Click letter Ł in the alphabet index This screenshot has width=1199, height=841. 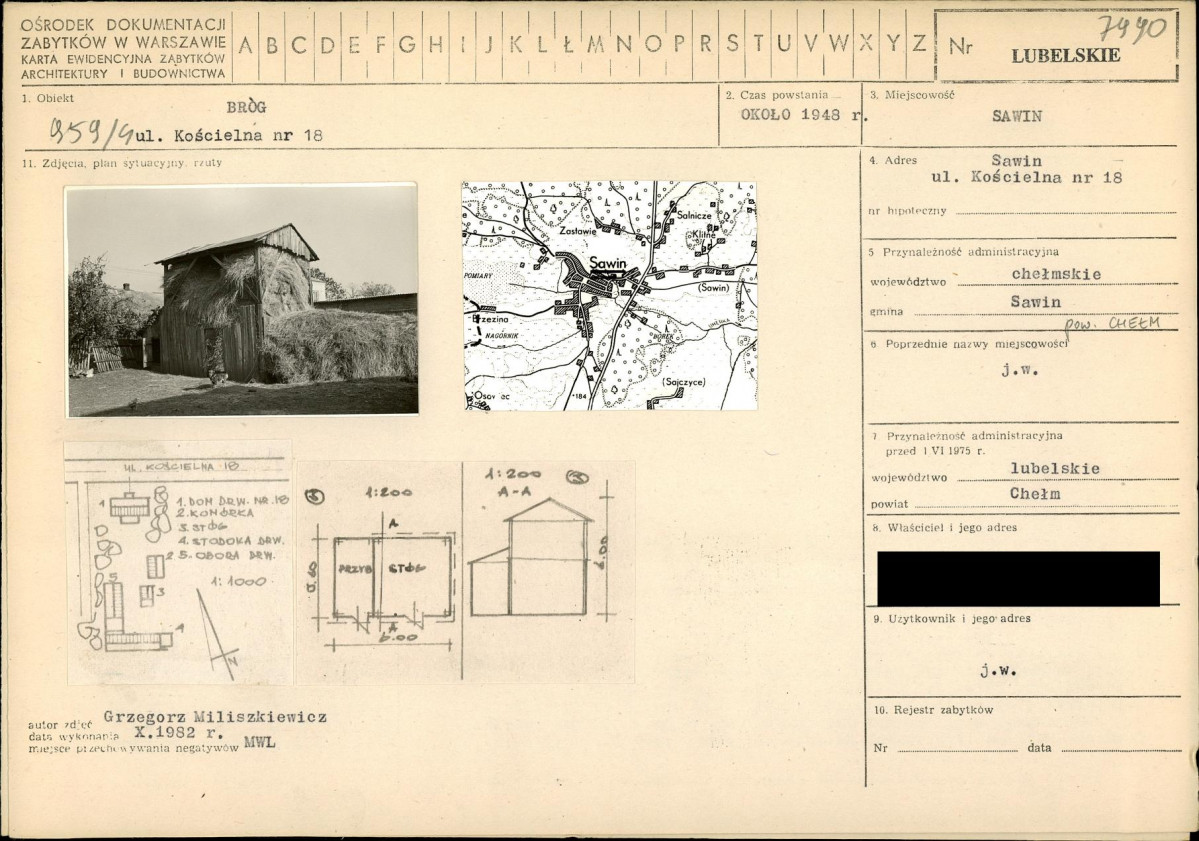click(568, 44)
